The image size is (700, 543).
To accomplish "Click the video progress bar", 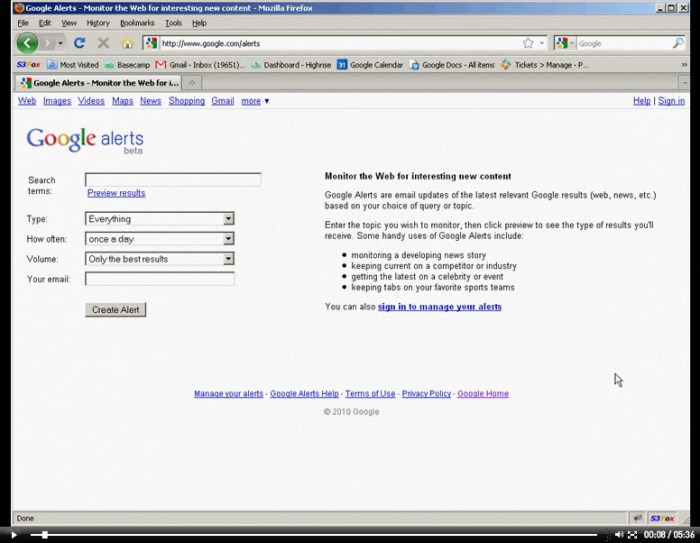I will 314,535.
